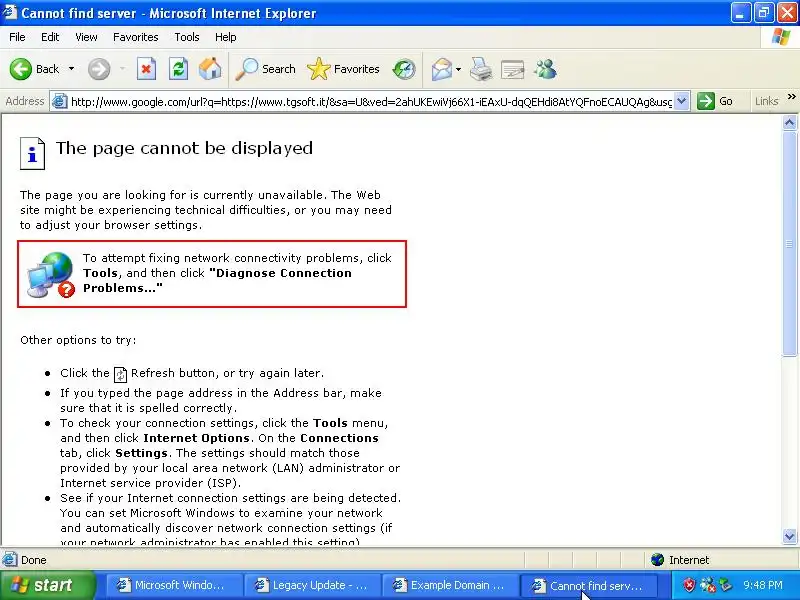Expand the Links chevron overflow
Image resolution: width=800 pixels, height=600 pixels.
(x=791, y=97)
